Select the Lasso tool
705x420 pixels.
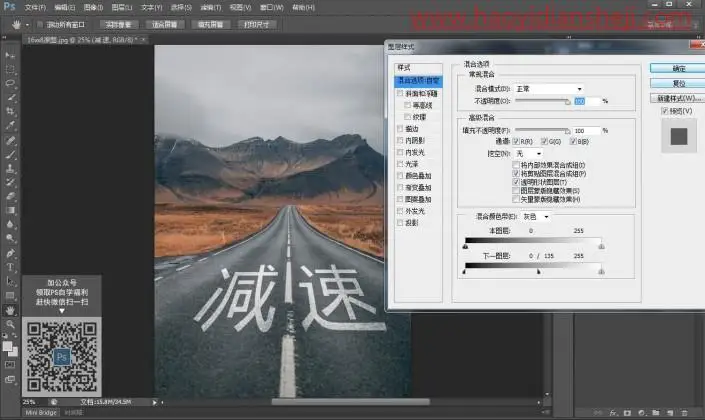click(x=10, y=83)
